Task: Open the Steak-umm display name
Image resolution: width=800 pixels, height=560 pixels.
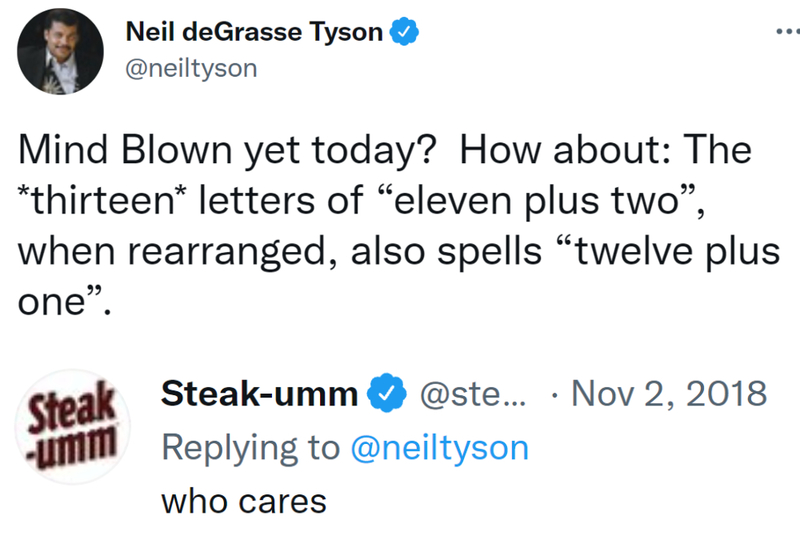Action: click(260, 394)
